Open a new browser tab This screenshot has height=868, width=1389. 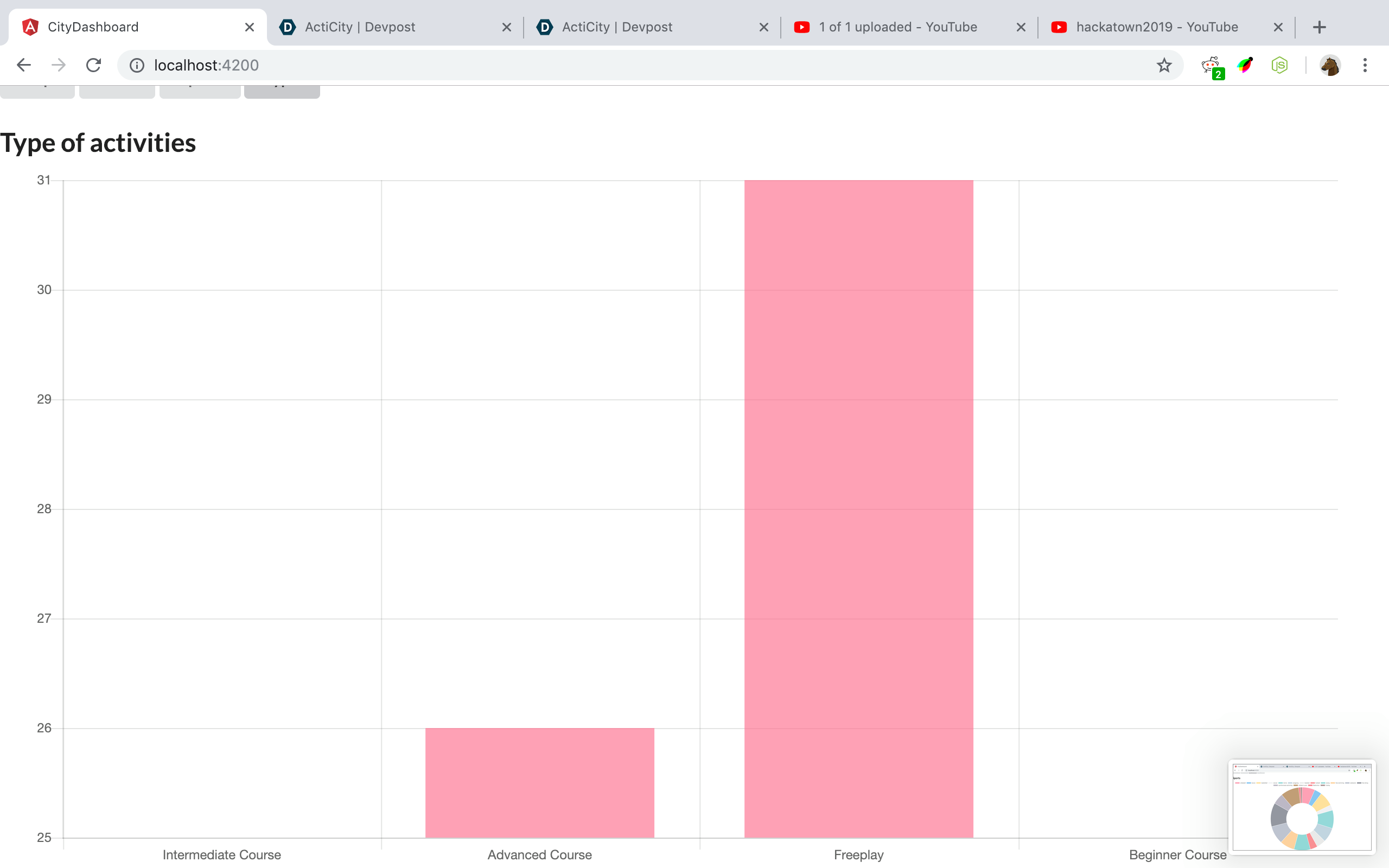1319,27
